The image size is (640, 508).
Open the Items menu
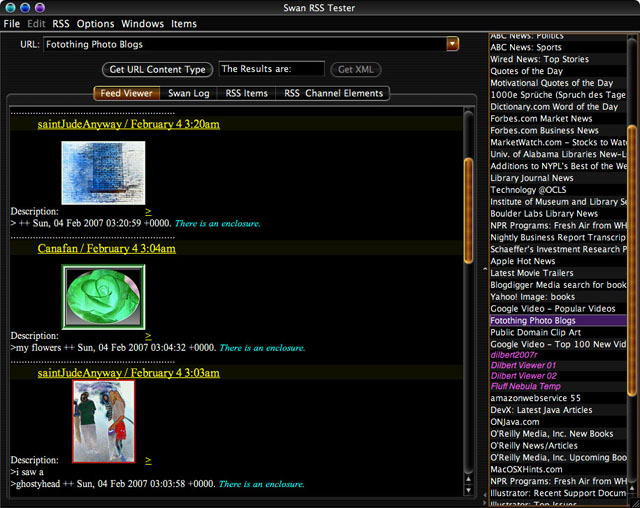click(184, 23)
